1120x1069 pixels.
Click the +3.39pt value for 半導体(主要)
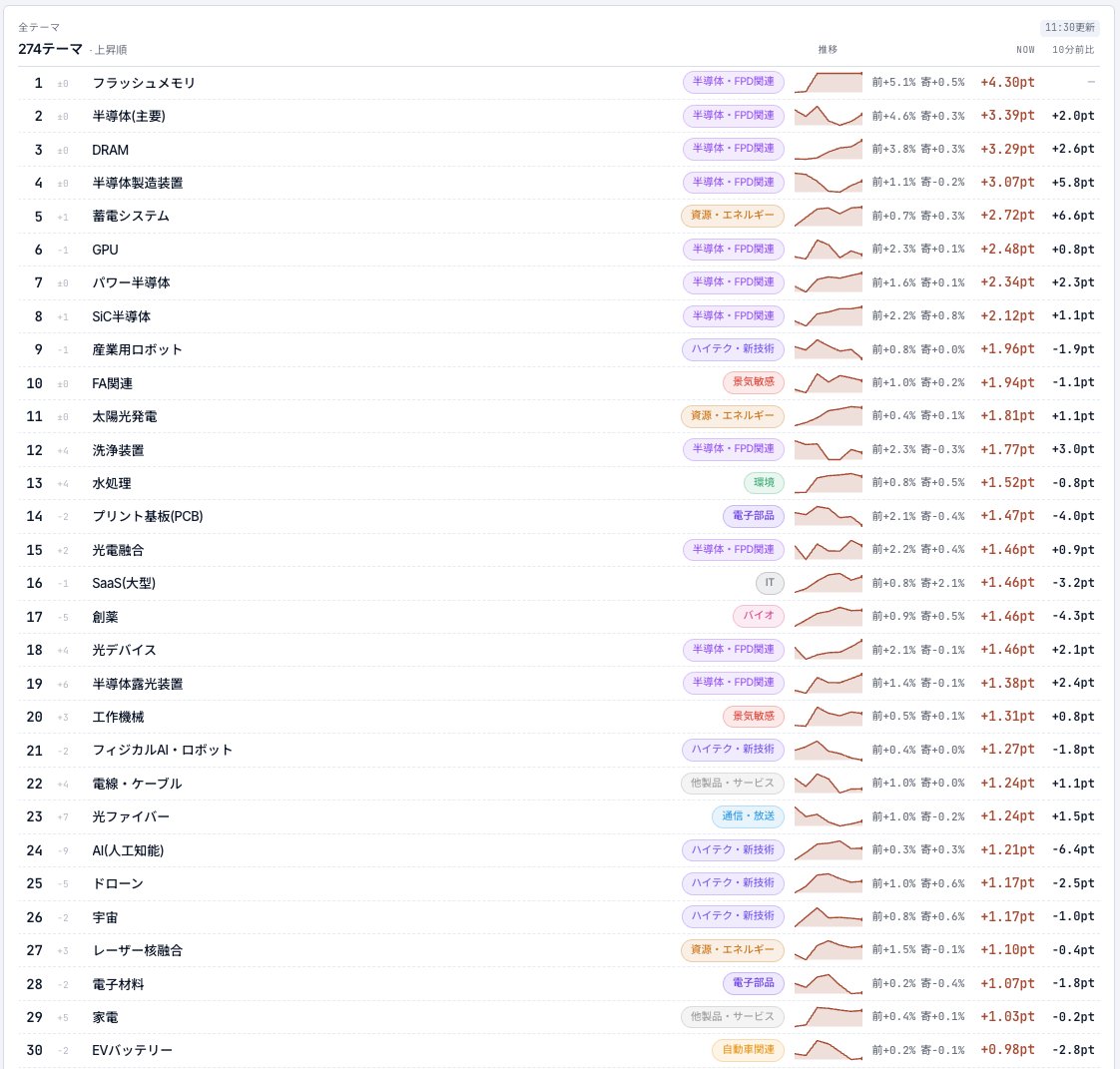pyautogui.click(x=1007, y=116)
